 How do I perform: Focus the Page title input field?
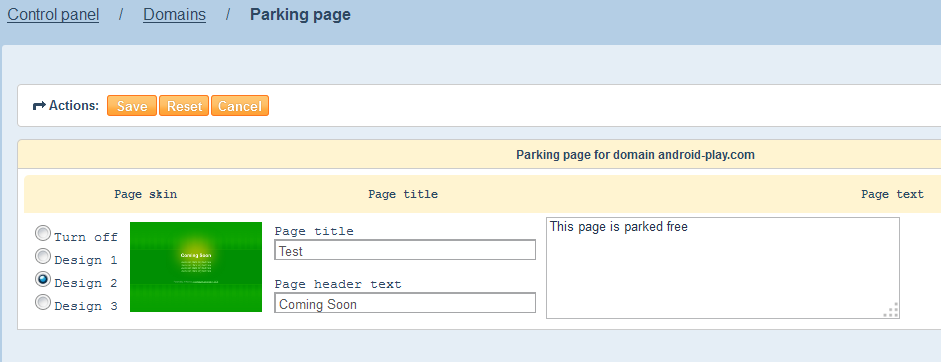(405, 250)
